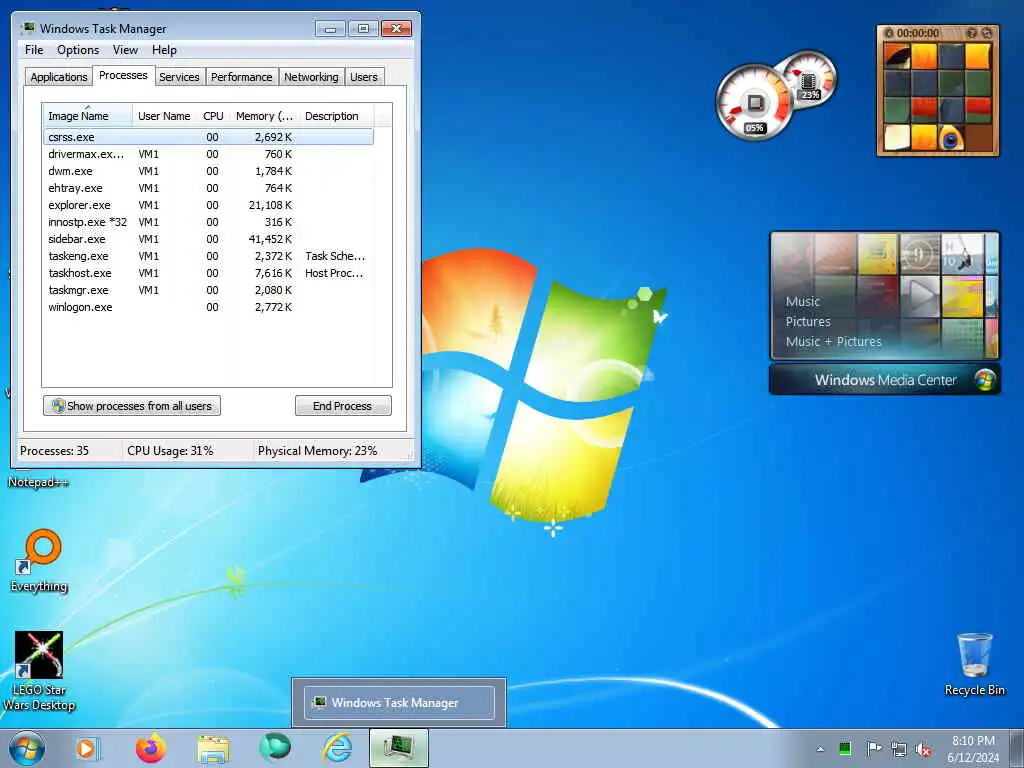The height and width of the screenshot is (768, 1024).
Task: Switch to the Users tab
Action: click(x=364, y=77)
